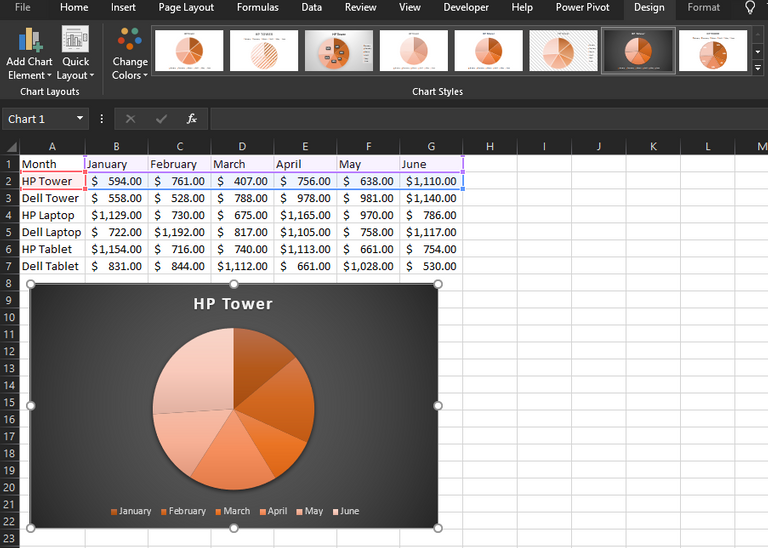768x548 pixels.
Task: Click the formula bar options dots
Action: point(101,119)
